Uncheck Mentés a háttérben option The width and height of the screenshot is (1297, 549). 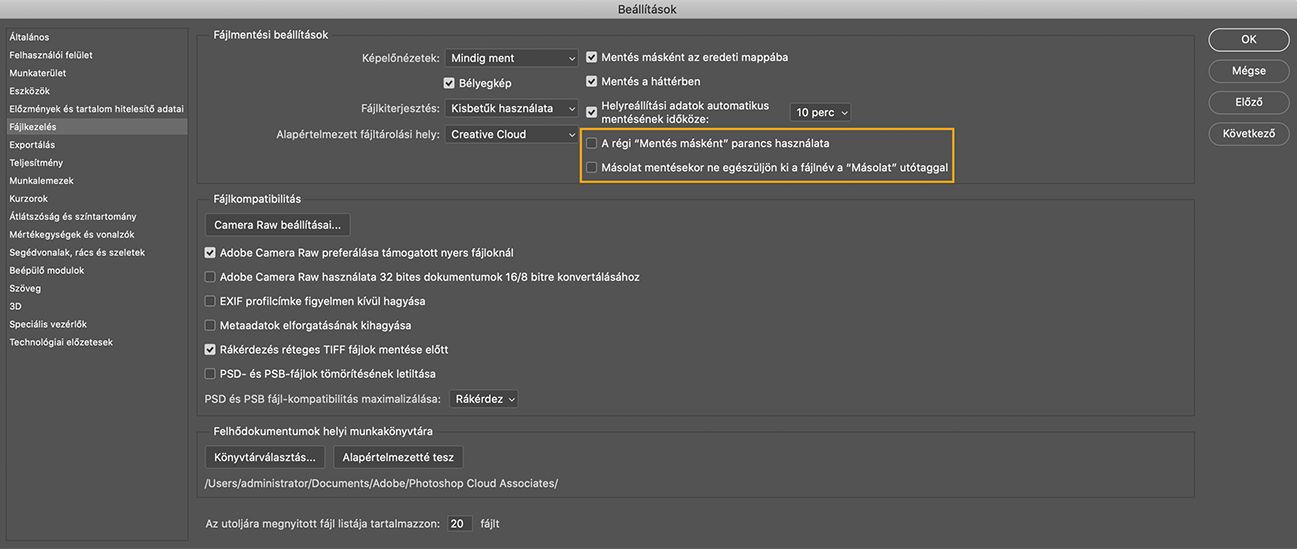click(x=592, y=82)
